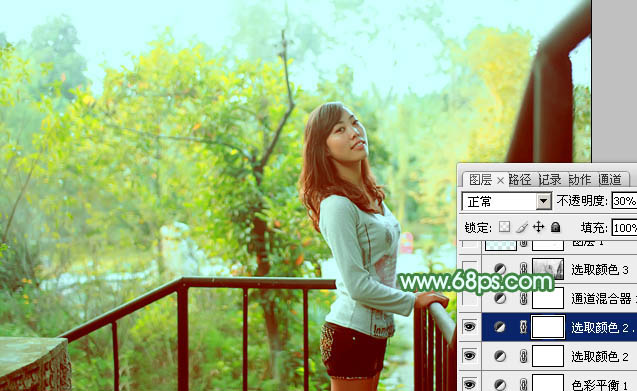
Task: Switch to the 图层 (Layers) tab
Action: tap(480, 179)
